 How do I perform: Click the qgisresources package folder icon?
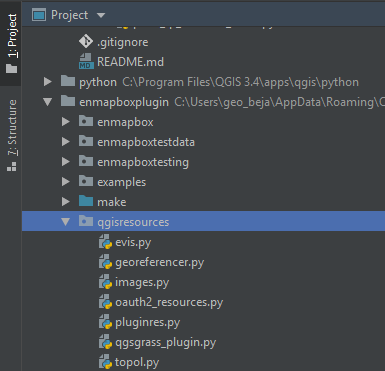coord(86,221)
